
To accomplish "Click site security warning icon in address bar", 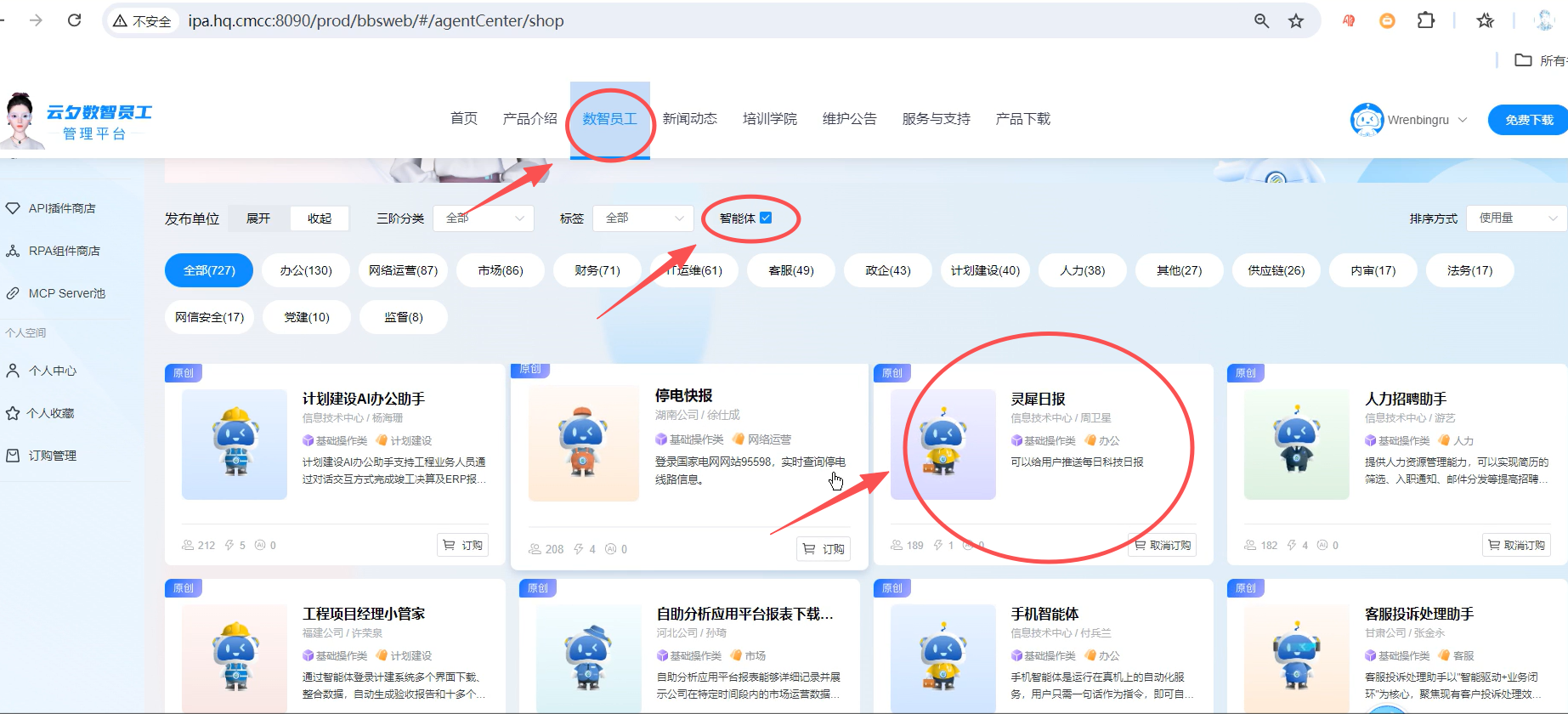I will [x=121, y=20].
